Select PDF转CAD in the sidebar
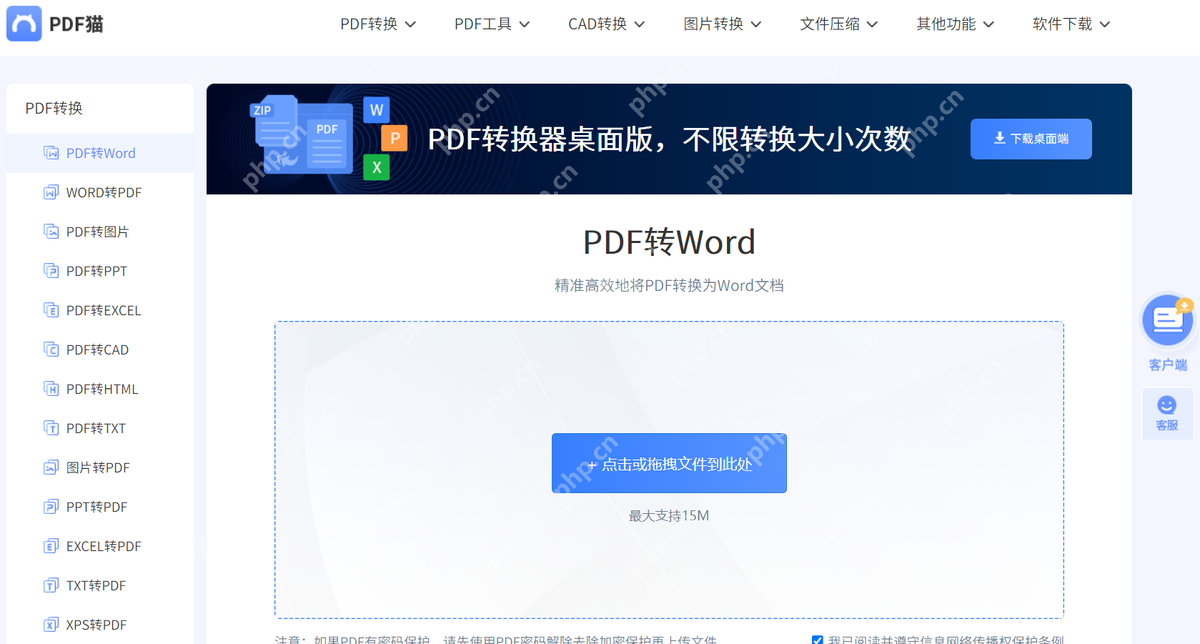Image resolution: width=1200 pixels, height=644 pixels. 100,349
